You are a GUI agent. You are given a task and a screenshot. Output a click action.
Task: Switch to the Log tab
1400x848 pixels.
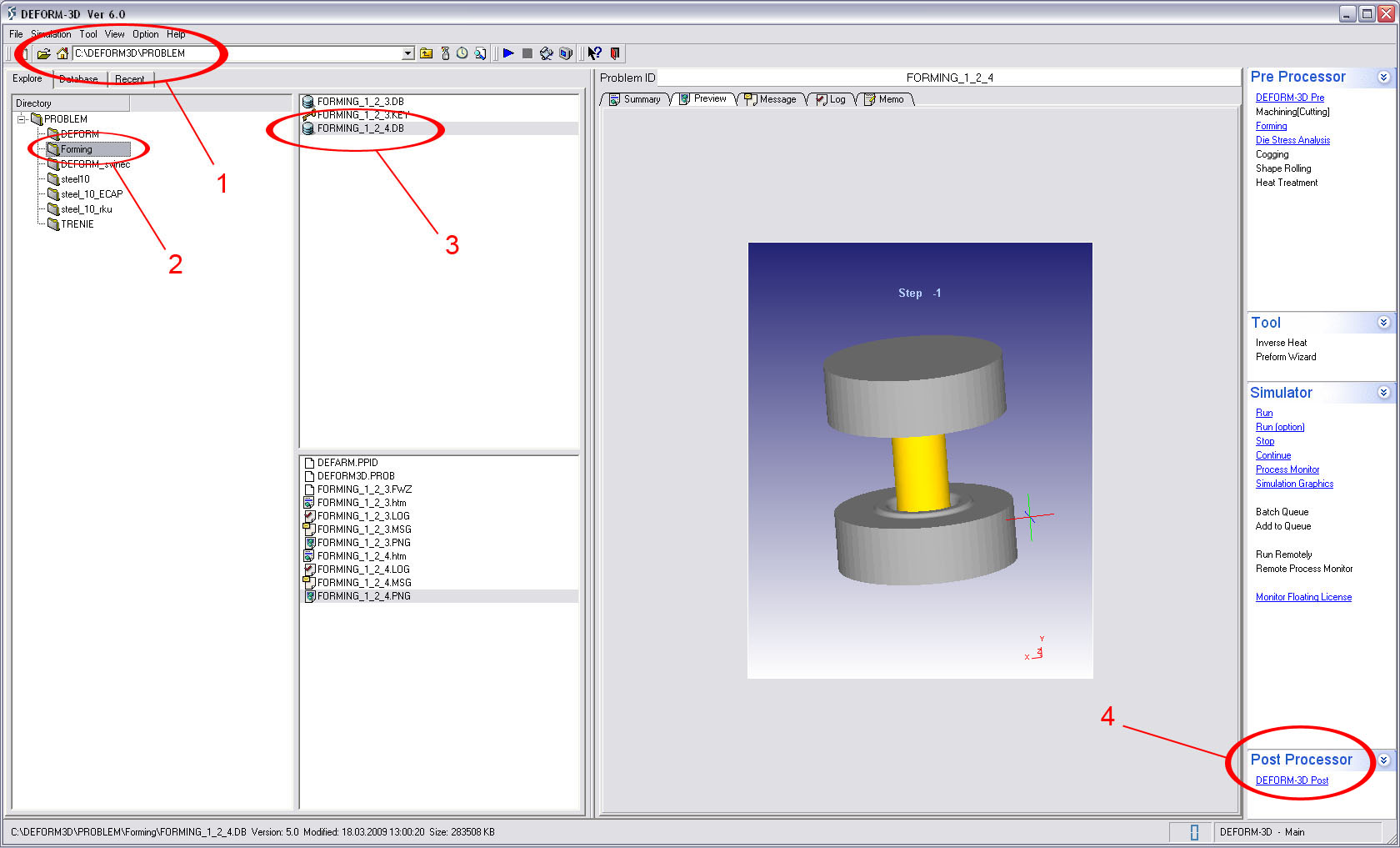[832, 99]
